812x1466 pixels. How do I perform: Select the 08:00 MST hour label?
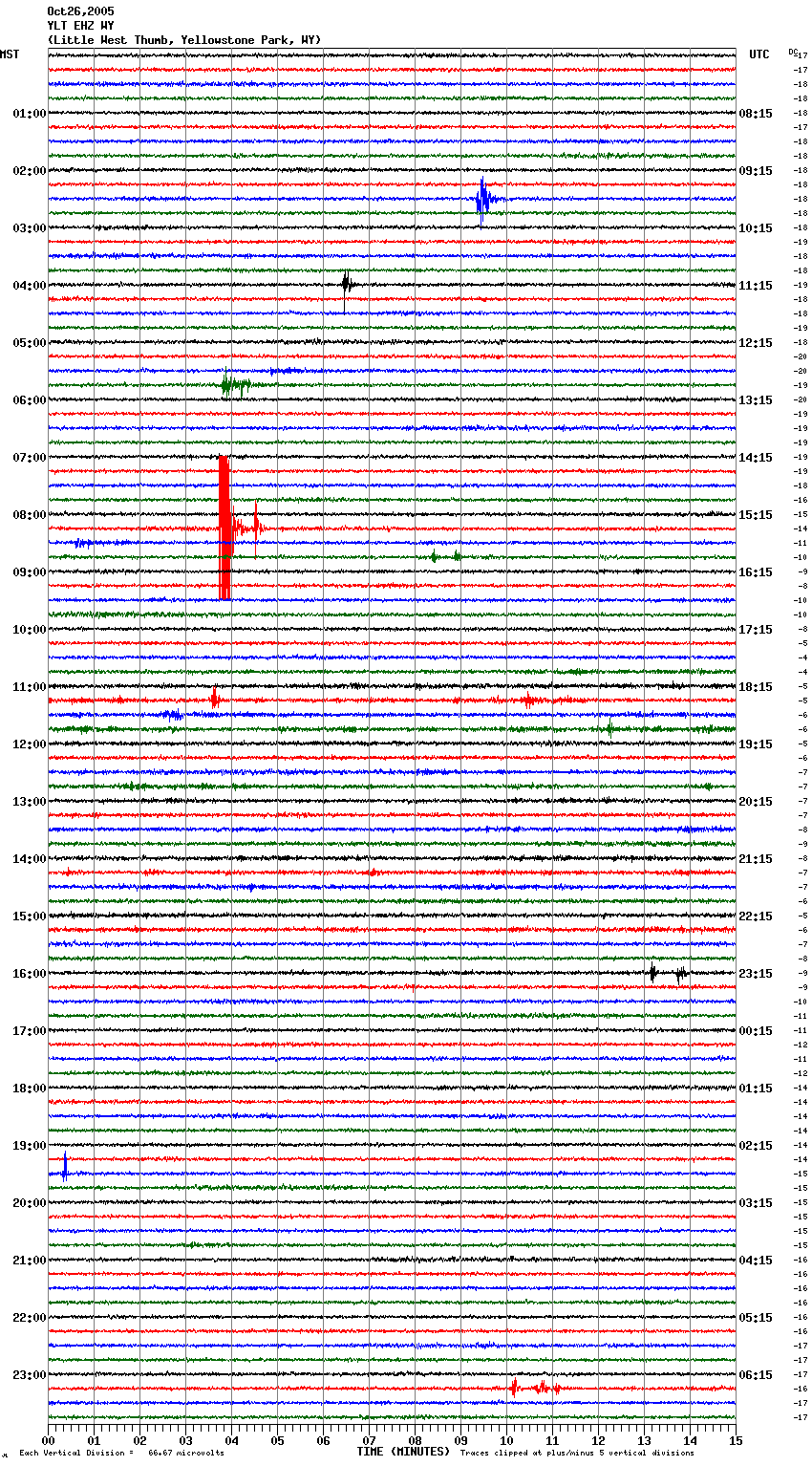[29, 515]
